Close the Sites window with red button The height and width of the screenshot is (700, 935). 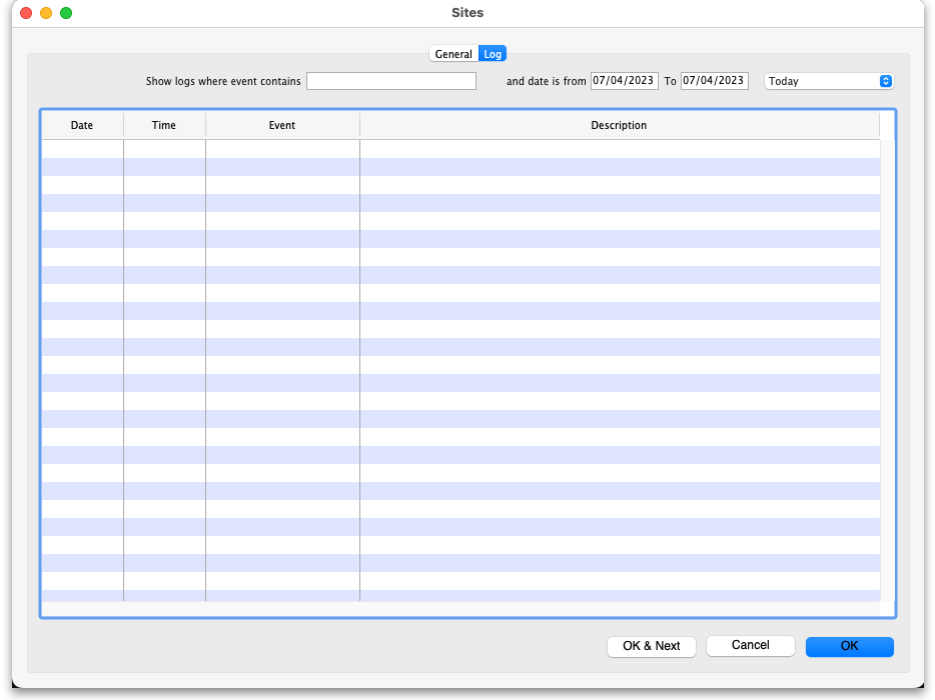pyautogui.click(x=26, y=13)
